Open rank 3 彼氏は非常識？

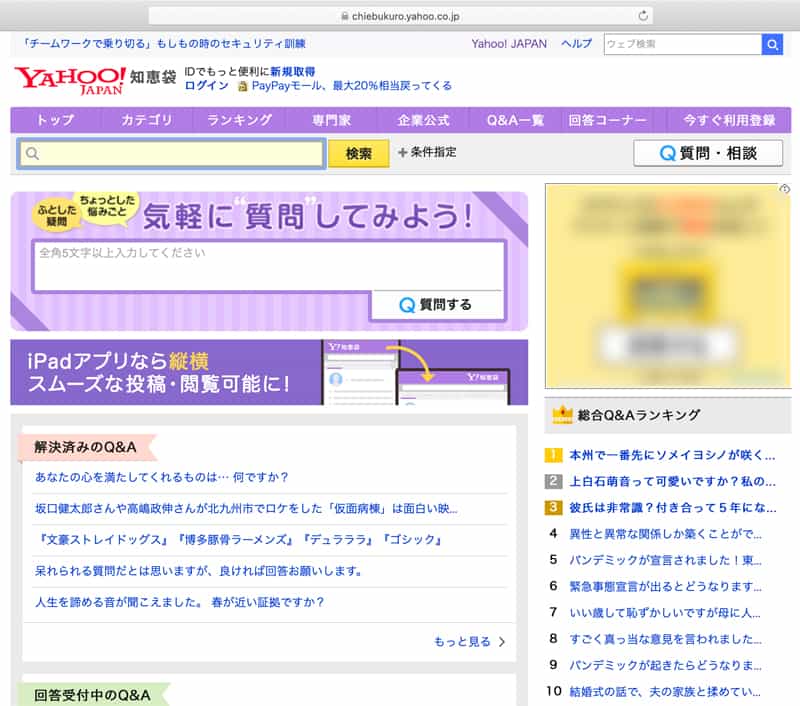(x=672, y=508)
